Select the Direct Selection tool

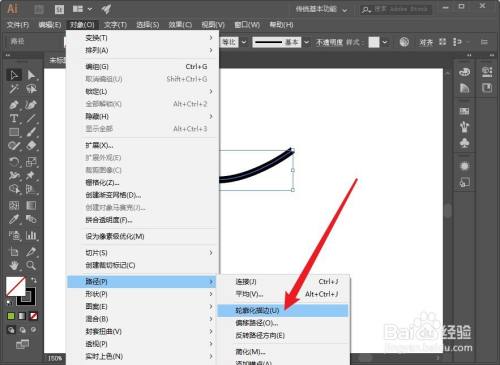[31, 75]
